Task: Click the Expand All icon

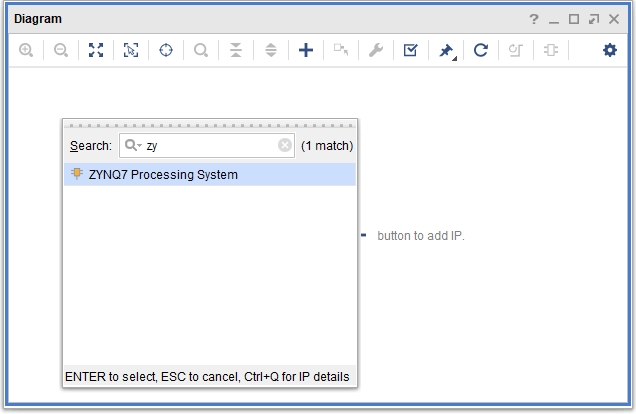Action: click(x=271, y=50)
